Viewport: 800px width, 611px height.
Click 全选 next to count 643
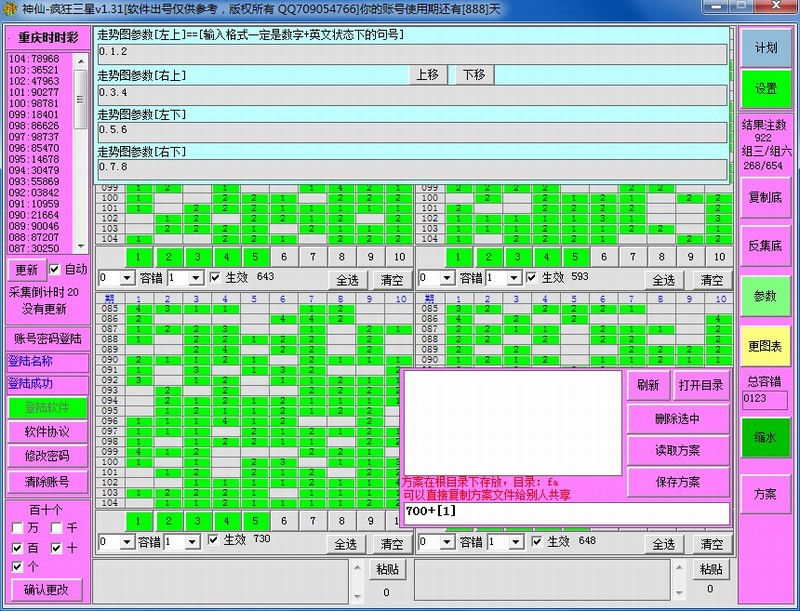345,279
